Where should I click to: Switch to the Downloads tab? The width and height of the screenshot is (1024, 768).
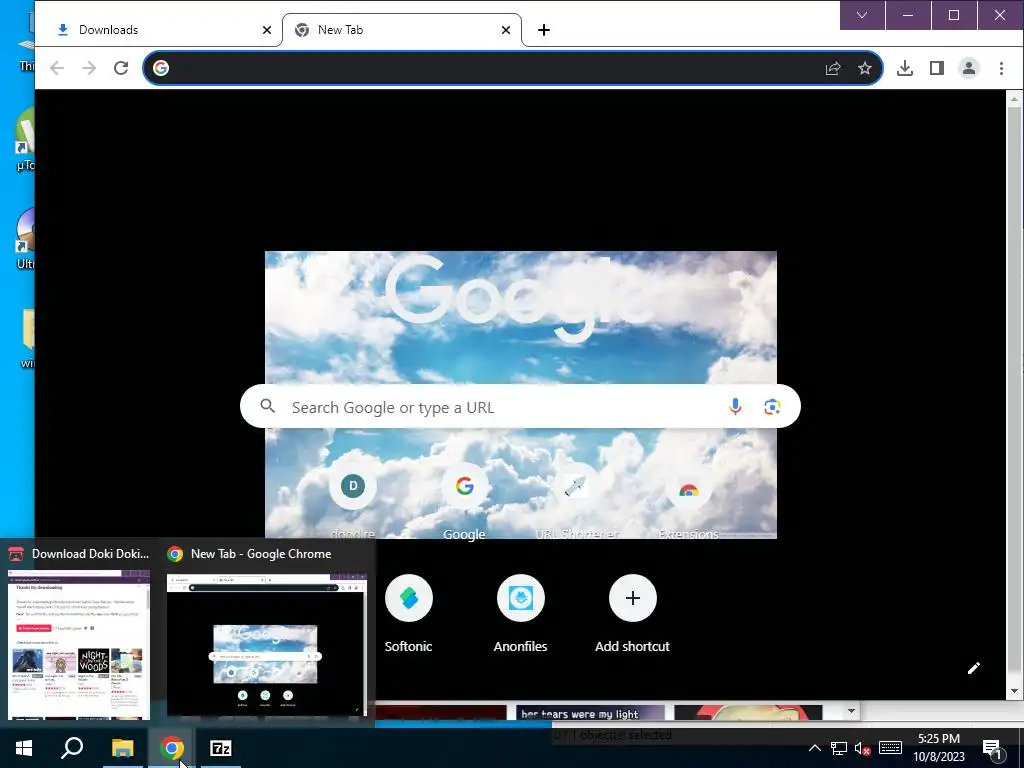tap(157, 30)
